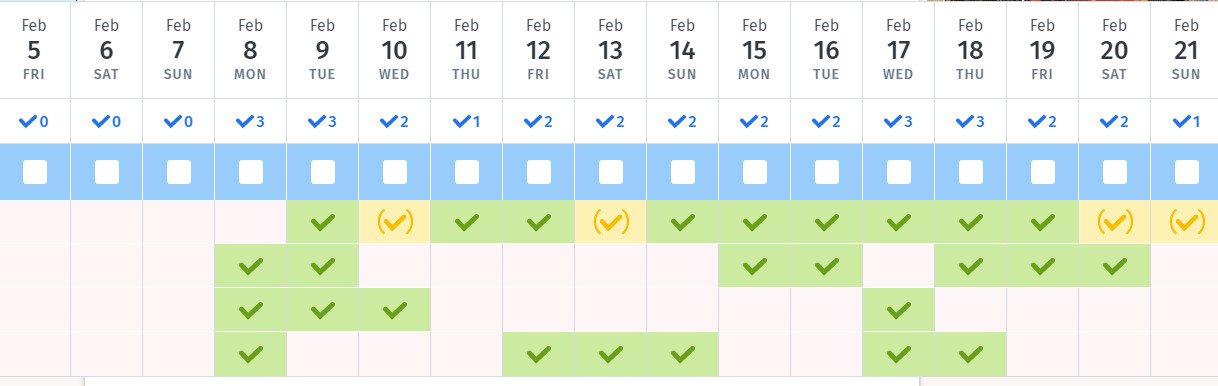Click the Feb 8 vote count showing 3
This screenshot has height=386, width=1218.
coord(251,122)
